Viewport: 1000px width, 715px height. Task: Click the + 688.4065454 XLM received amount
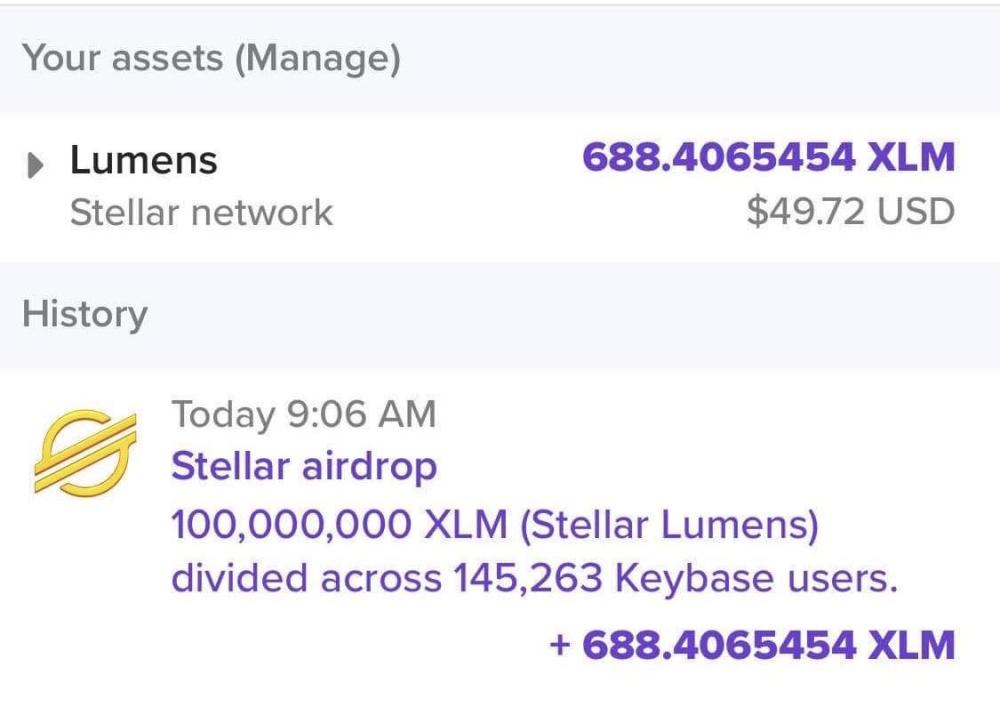tap(752, 645)
